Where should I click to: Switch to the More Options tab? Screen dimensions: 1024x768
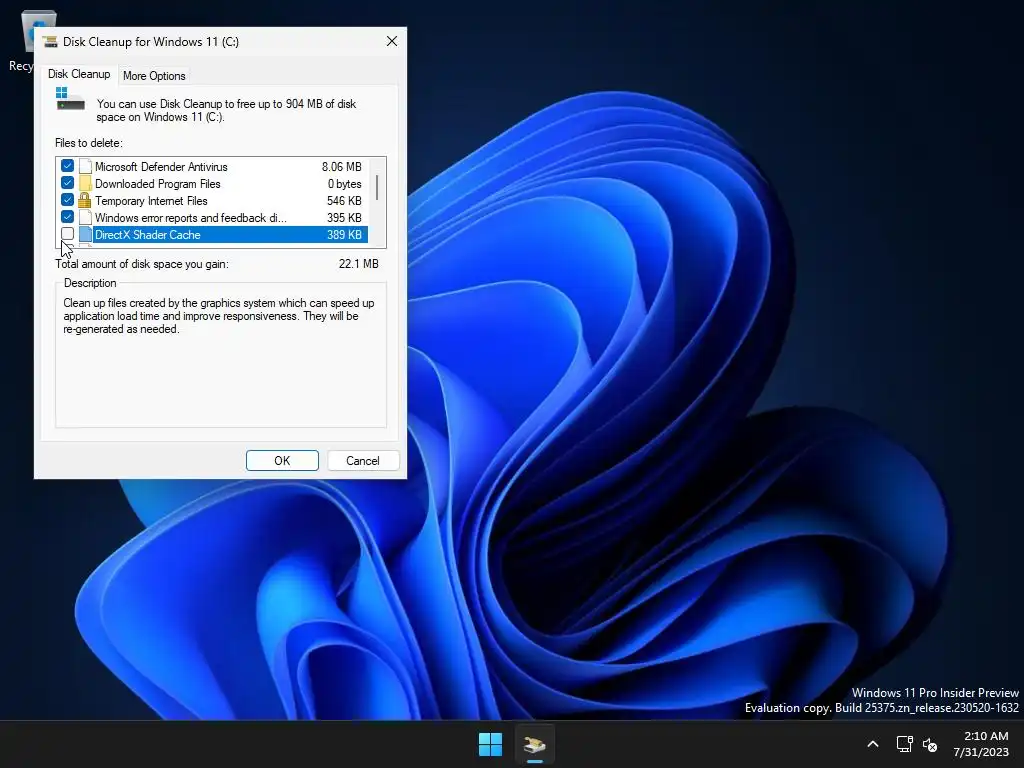click(154, 76)
